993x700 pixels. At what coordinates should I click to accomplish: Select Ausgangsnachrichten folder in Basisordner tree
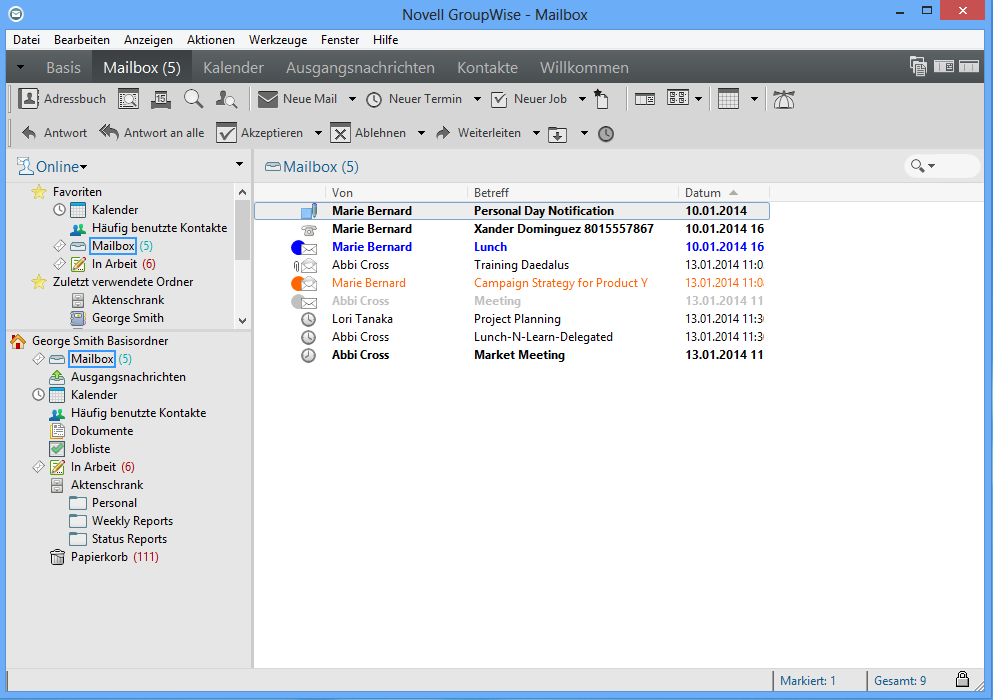128,377
